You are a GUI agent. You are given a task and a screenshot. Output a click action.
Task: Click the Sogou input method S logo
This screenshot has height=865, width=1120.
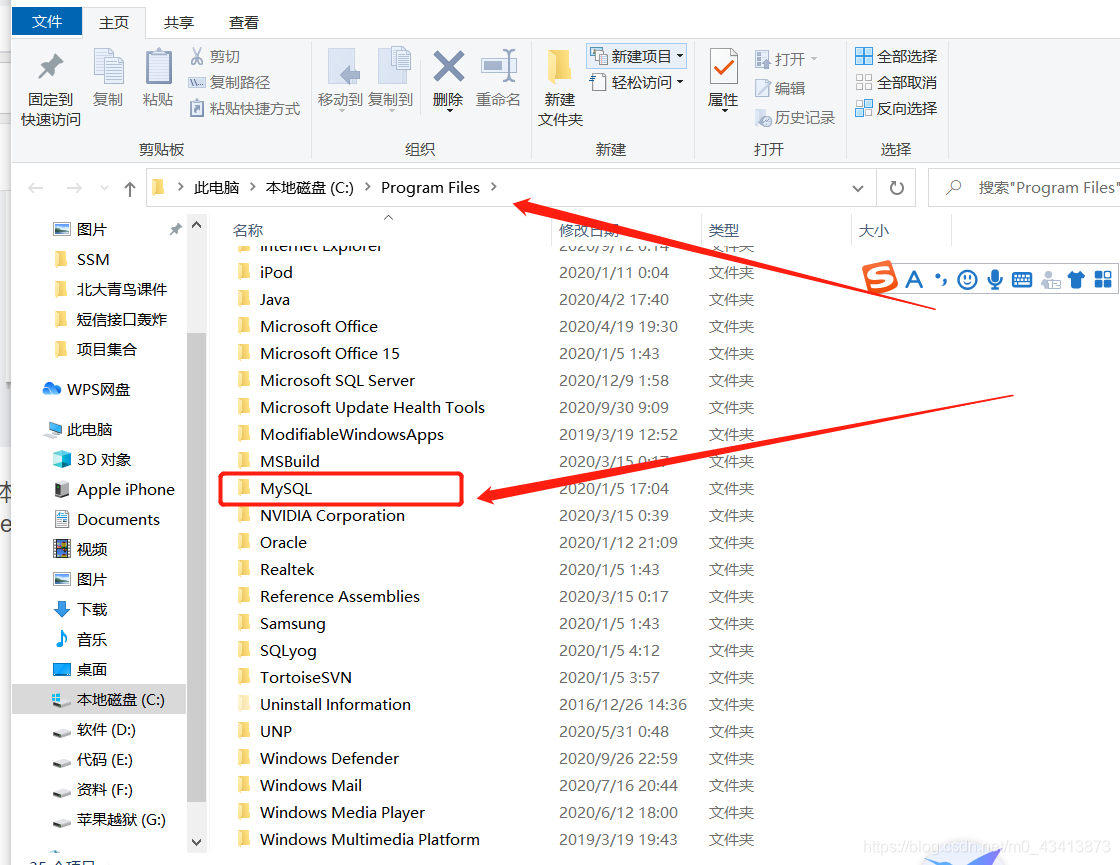click(880, 279)
